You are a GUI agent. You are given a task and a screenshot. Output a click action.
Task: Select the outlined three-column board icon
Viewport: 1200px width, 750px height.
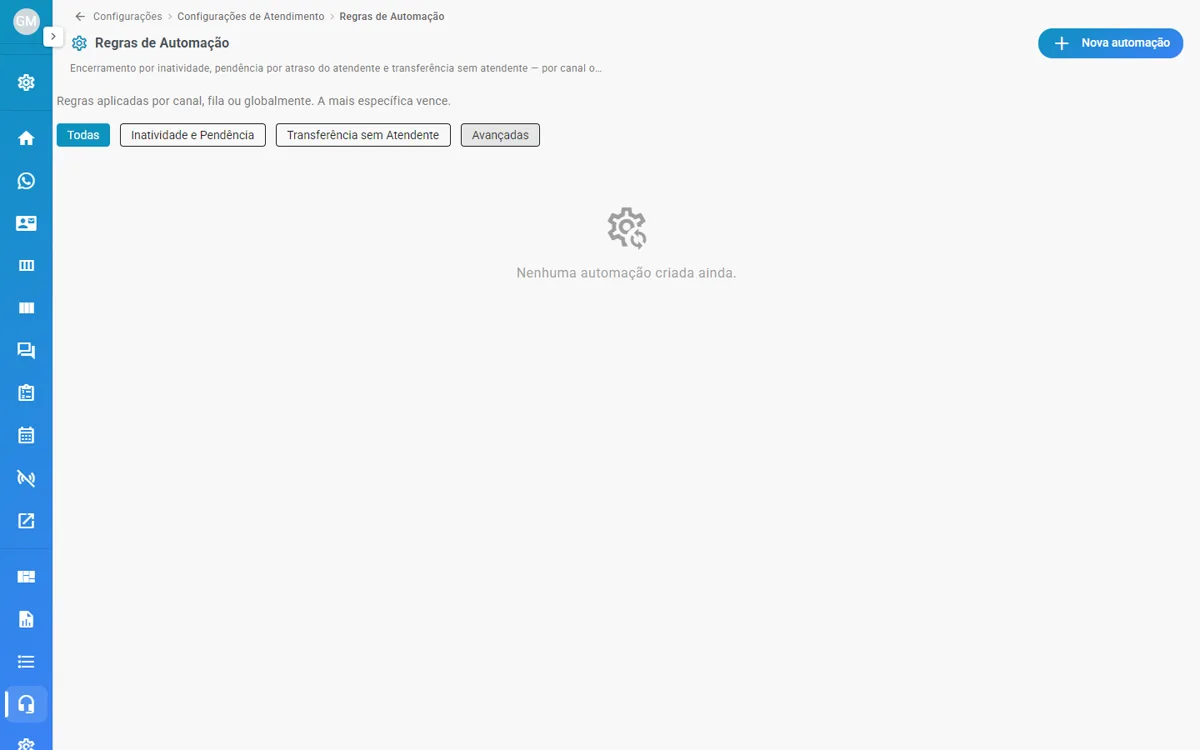26,265
